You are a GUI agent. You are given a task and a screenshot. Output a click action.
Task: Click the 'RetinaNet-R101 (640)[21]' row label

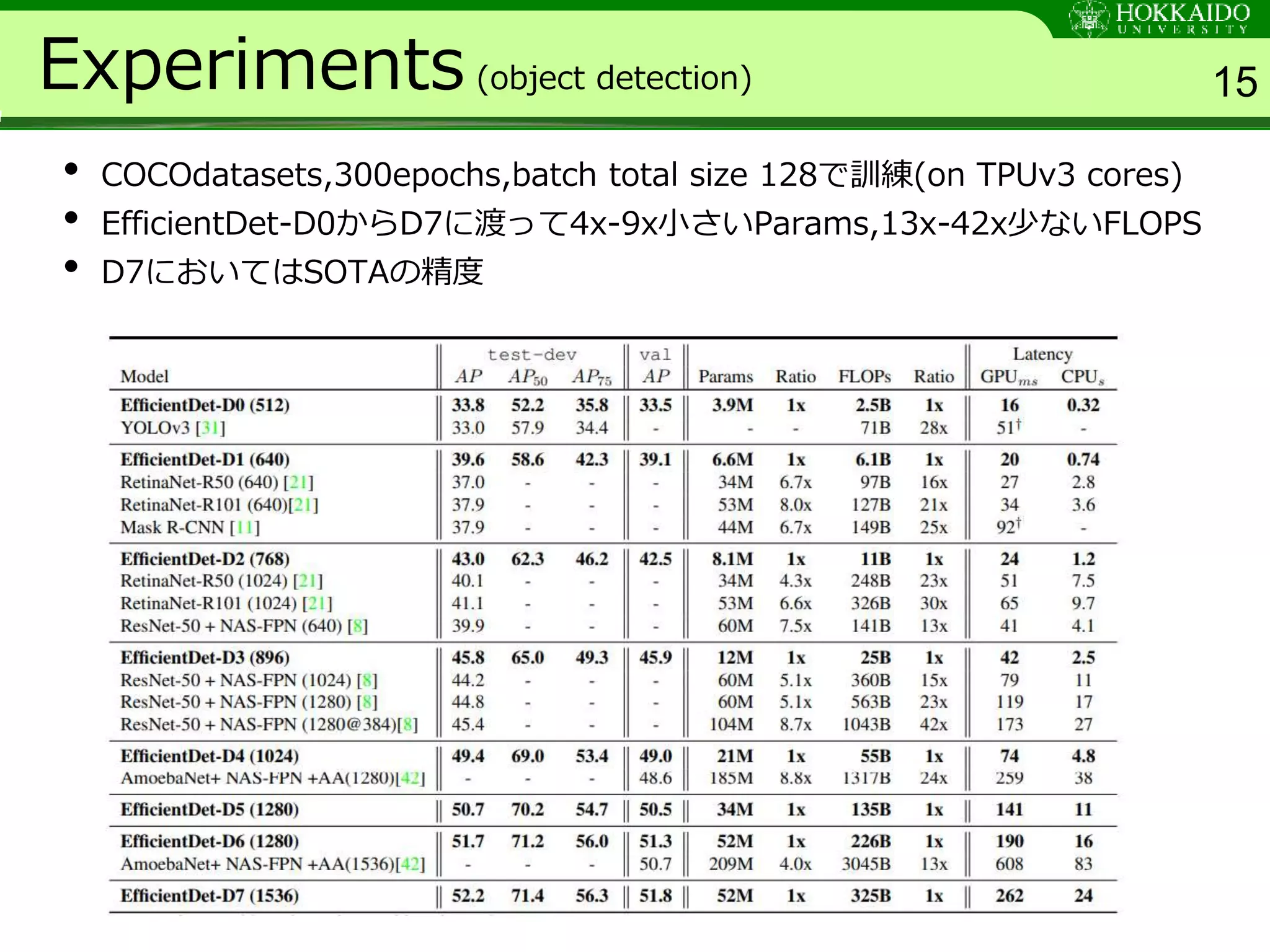coord(220,505)
